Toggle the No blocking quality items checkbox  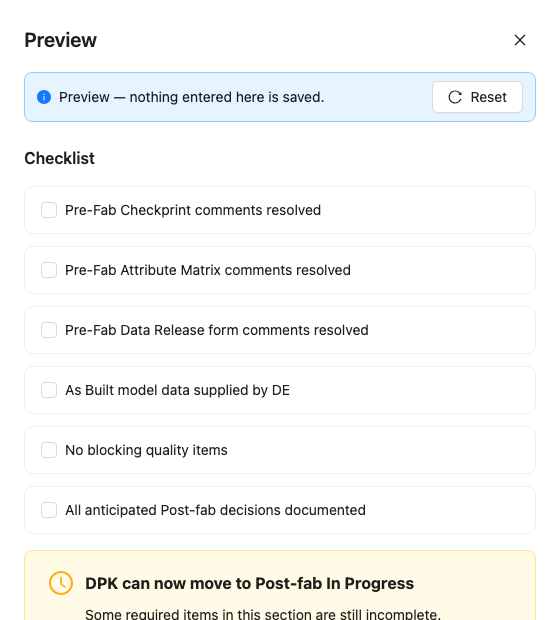tap(49, 450)
